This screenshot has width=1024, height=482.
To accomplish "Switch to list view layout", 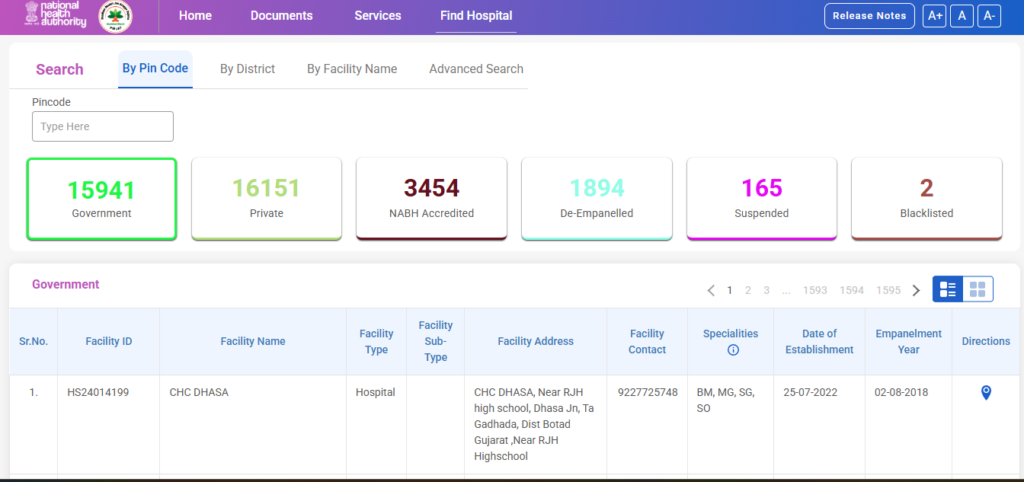I will [948, 289].
